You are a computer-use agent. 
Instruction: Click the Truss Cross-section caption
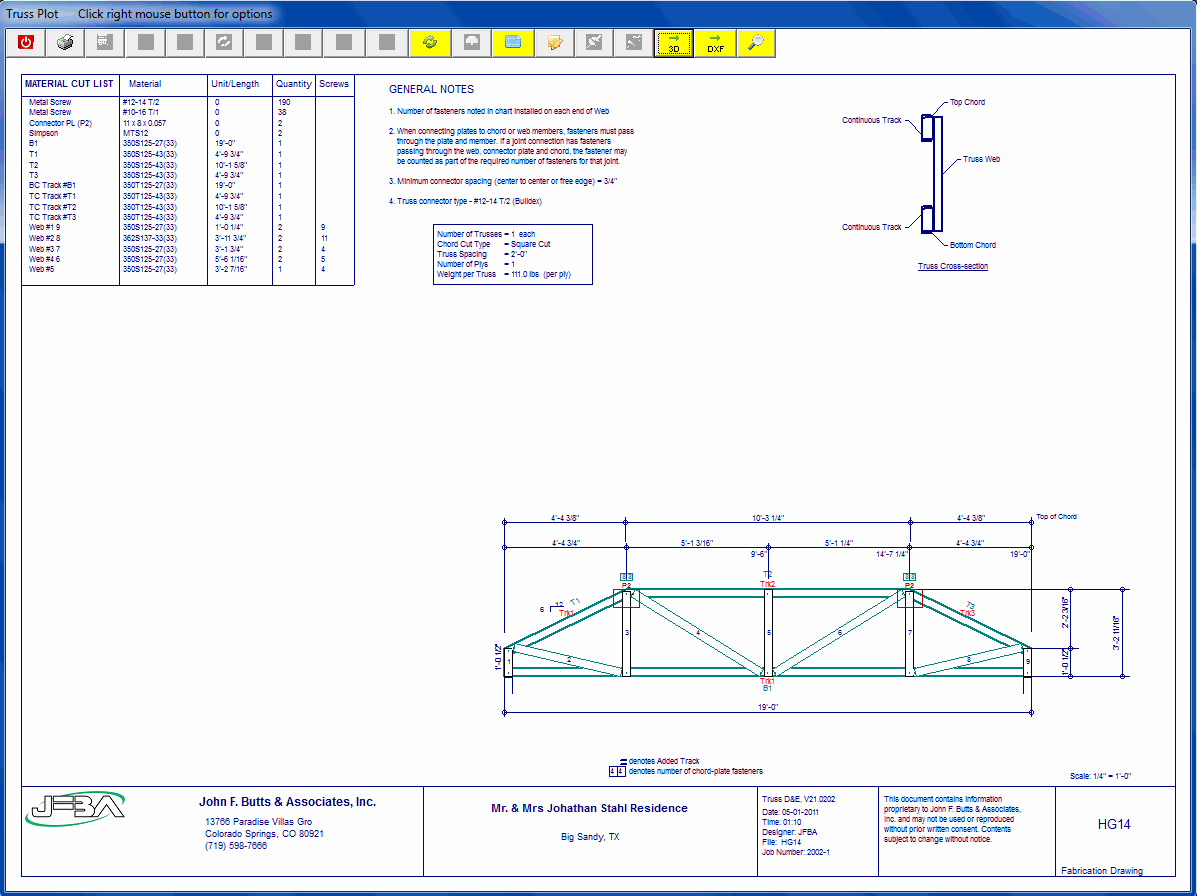coord(953,266)
